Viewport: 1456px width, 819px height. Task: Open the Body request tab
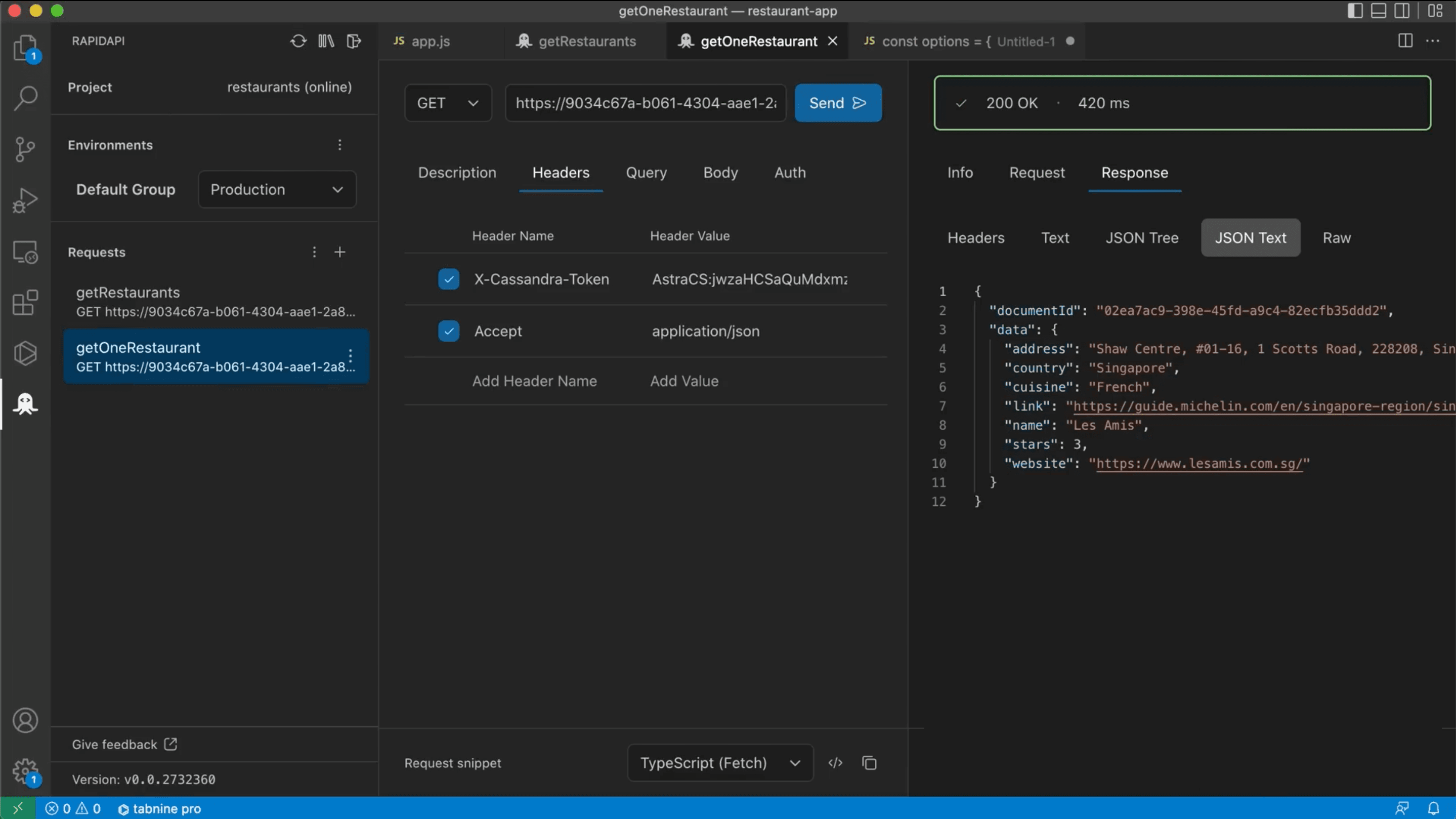tap(720, 173)
